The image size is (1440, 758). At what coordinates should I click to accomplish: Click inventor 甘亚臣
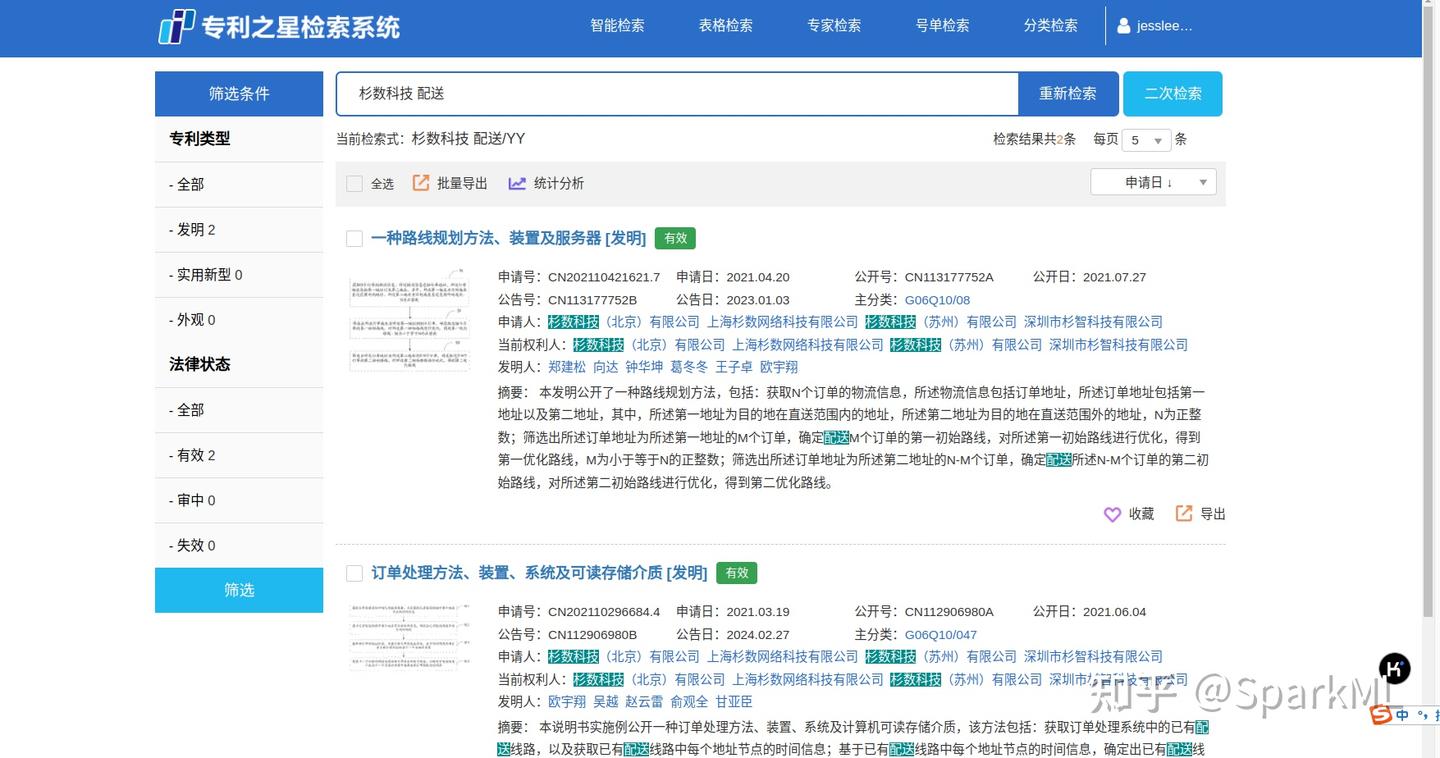click(734, 702)
